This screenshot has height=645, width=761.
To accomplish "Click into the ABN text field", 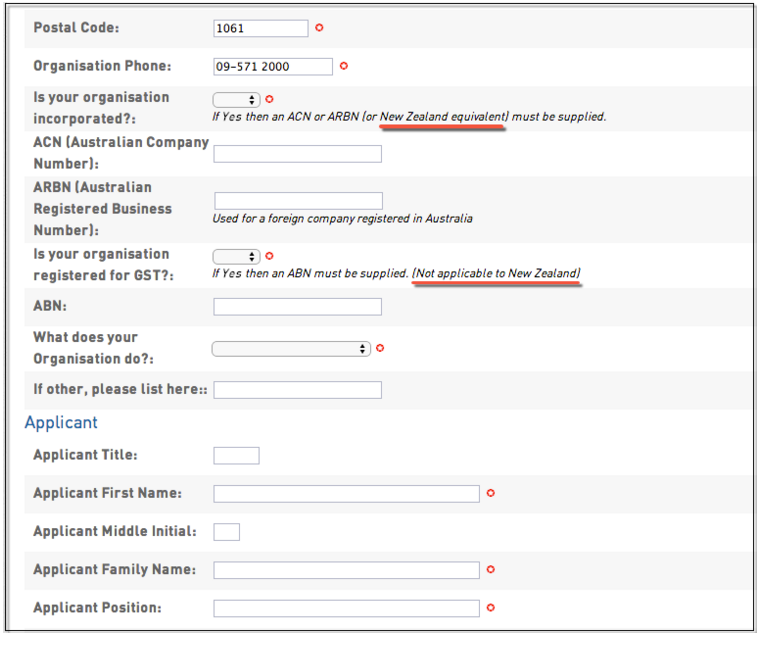I will click(298, 306).
